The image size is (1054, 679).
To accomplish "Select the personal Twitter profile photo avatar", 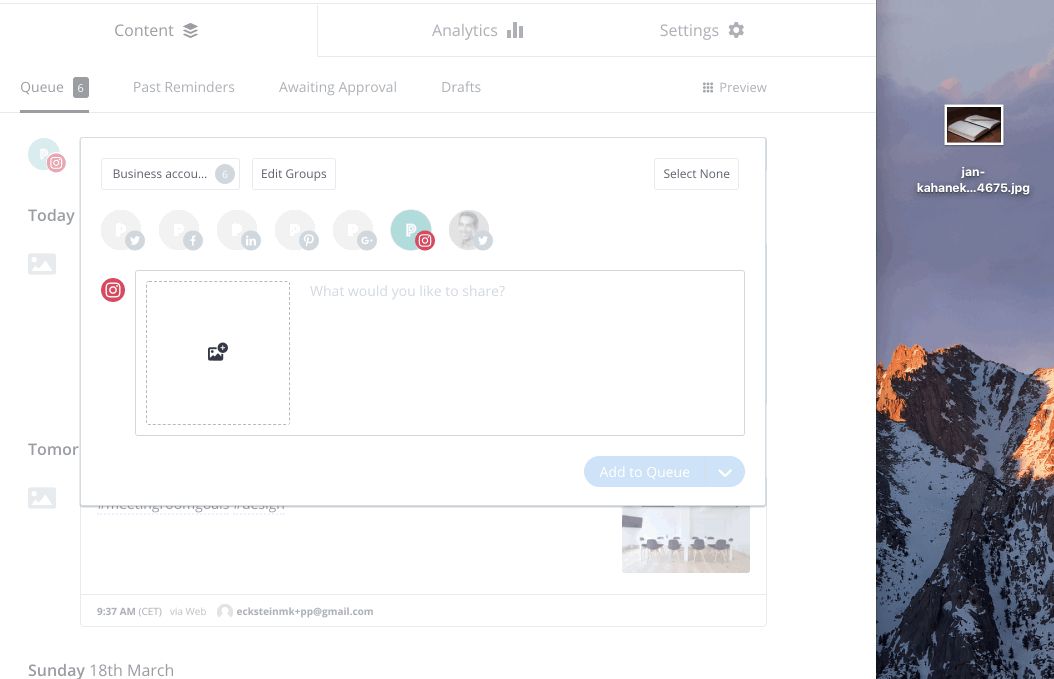I will (469, 230).
